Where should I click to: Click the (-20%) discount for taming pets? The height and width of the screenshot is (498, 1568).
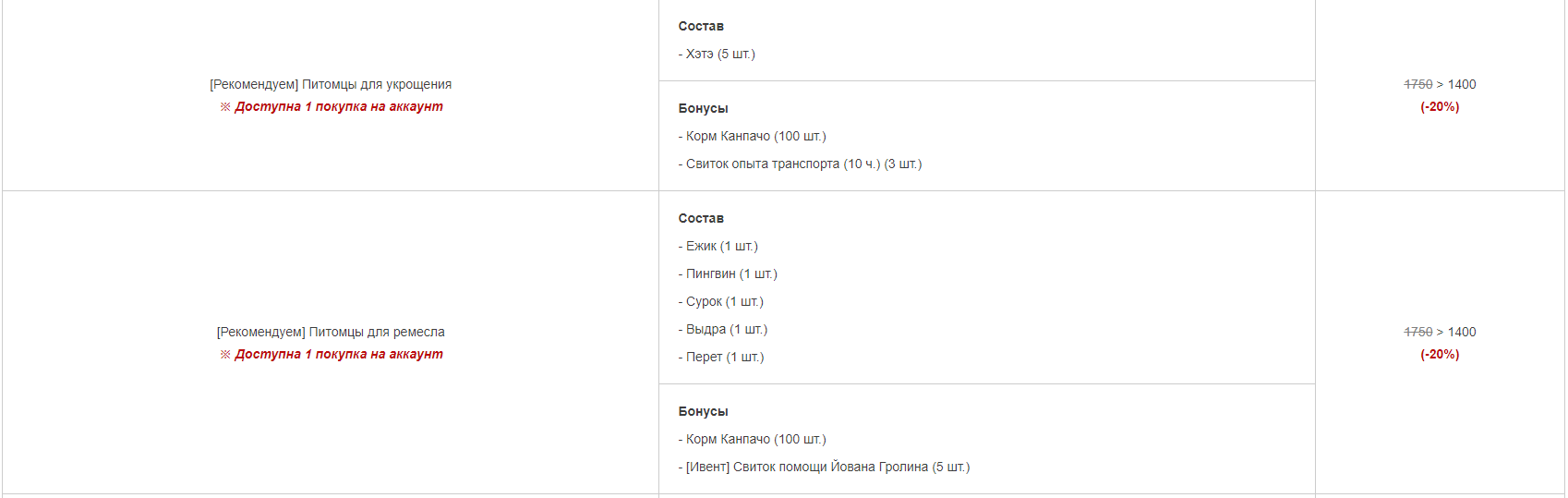(x=1440, y=107)
